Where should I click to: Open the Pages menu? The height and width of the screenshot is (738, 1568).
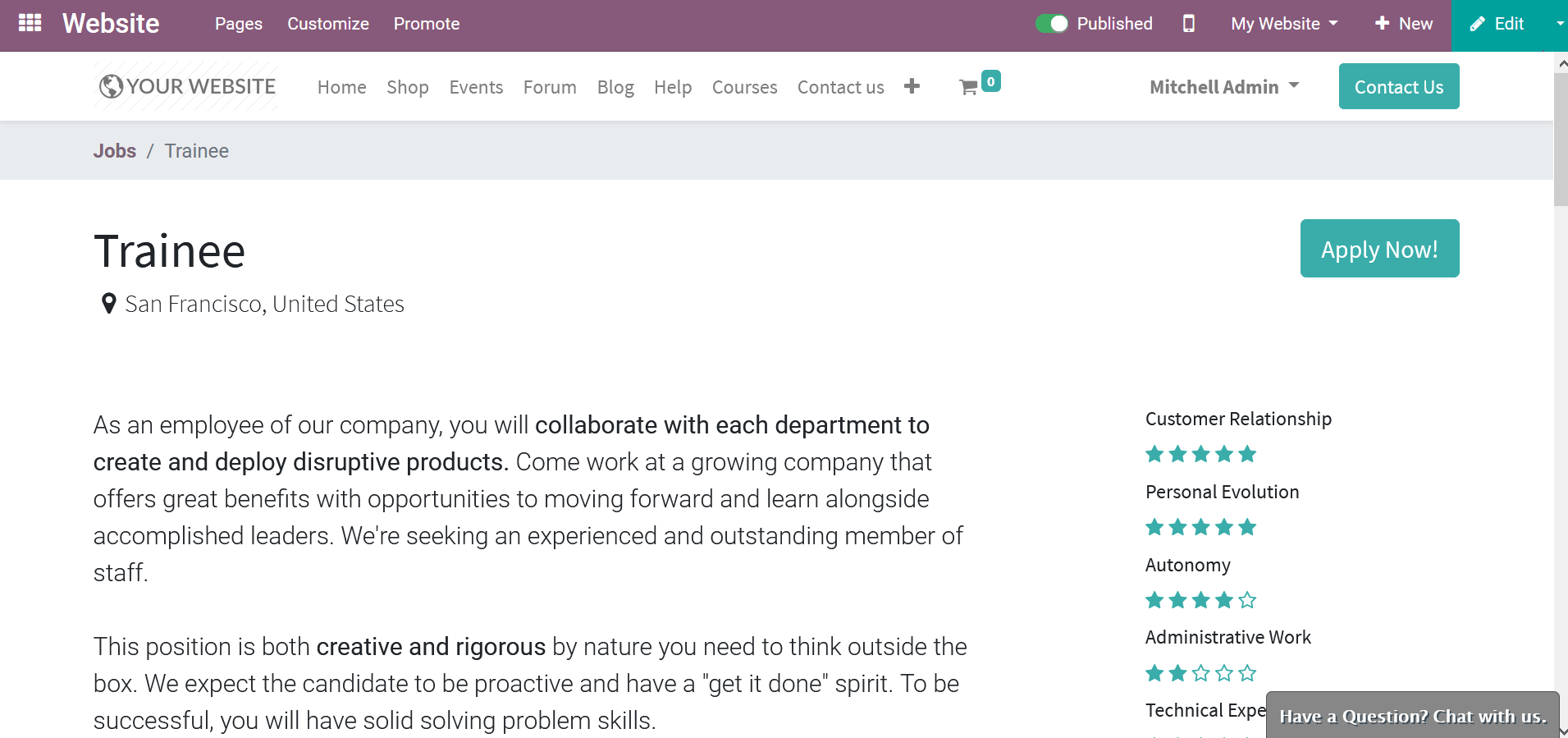[239, 24]
